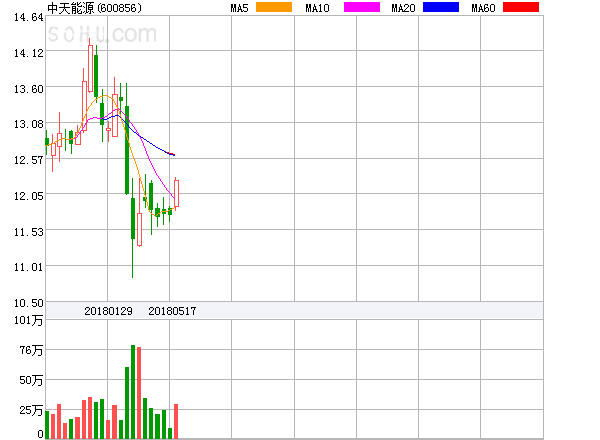Screen dimensions: 600x440
Task: Select the MA5 legend label
Action: pyautogui.click(x=240, y=8)
